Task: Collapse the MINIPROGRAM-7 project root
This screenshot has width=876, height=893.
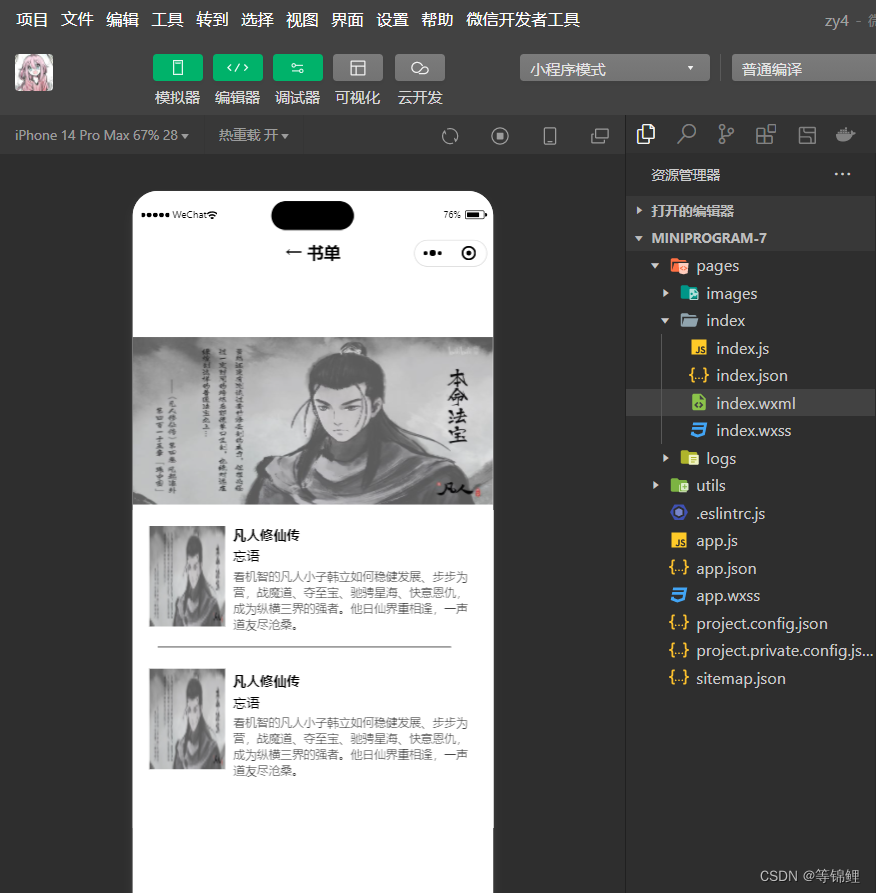Action: click(751, 238)
